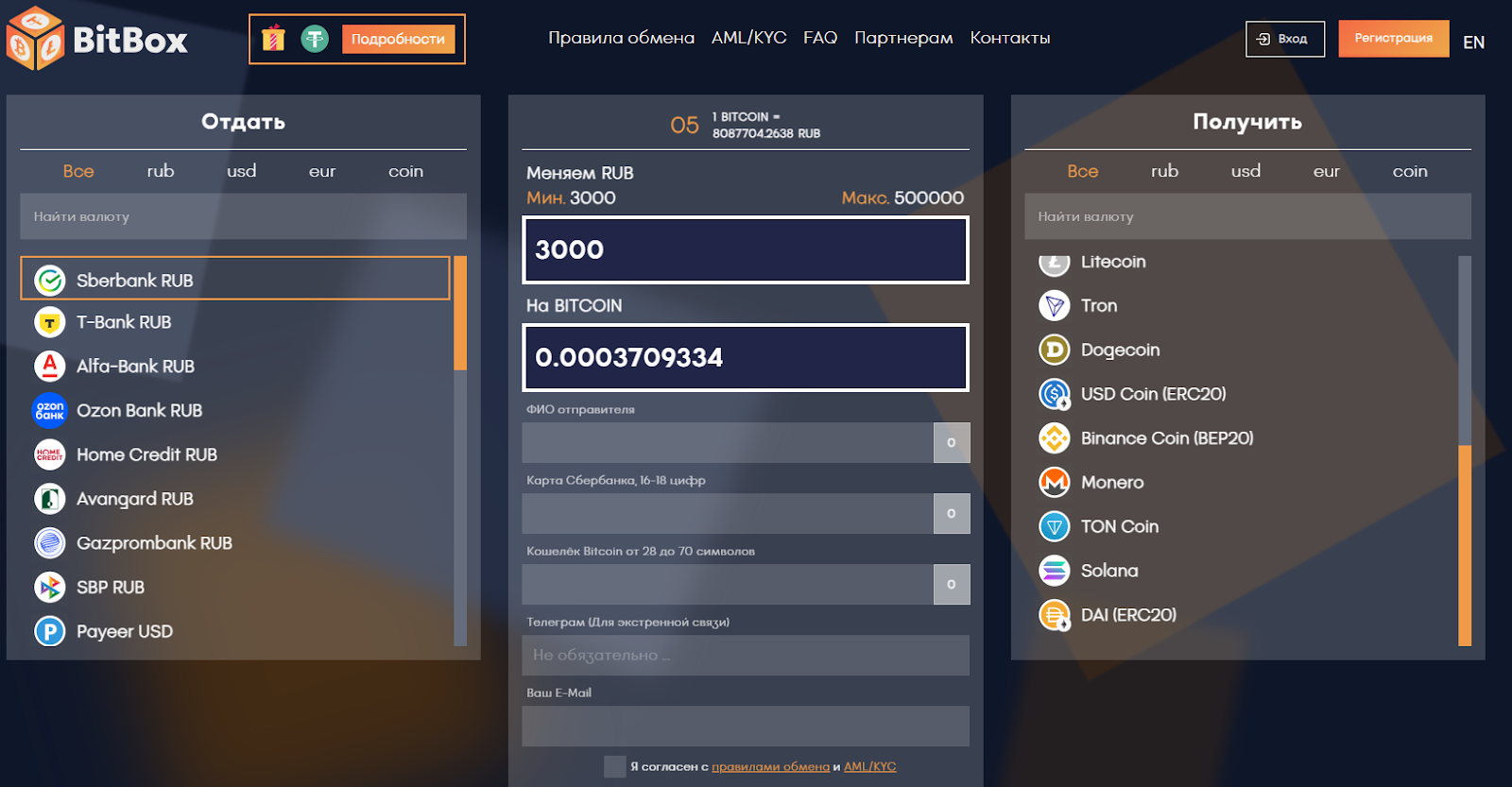
Task: Click the Ваш E-Mail input field
Action: [x=745, y=726]
